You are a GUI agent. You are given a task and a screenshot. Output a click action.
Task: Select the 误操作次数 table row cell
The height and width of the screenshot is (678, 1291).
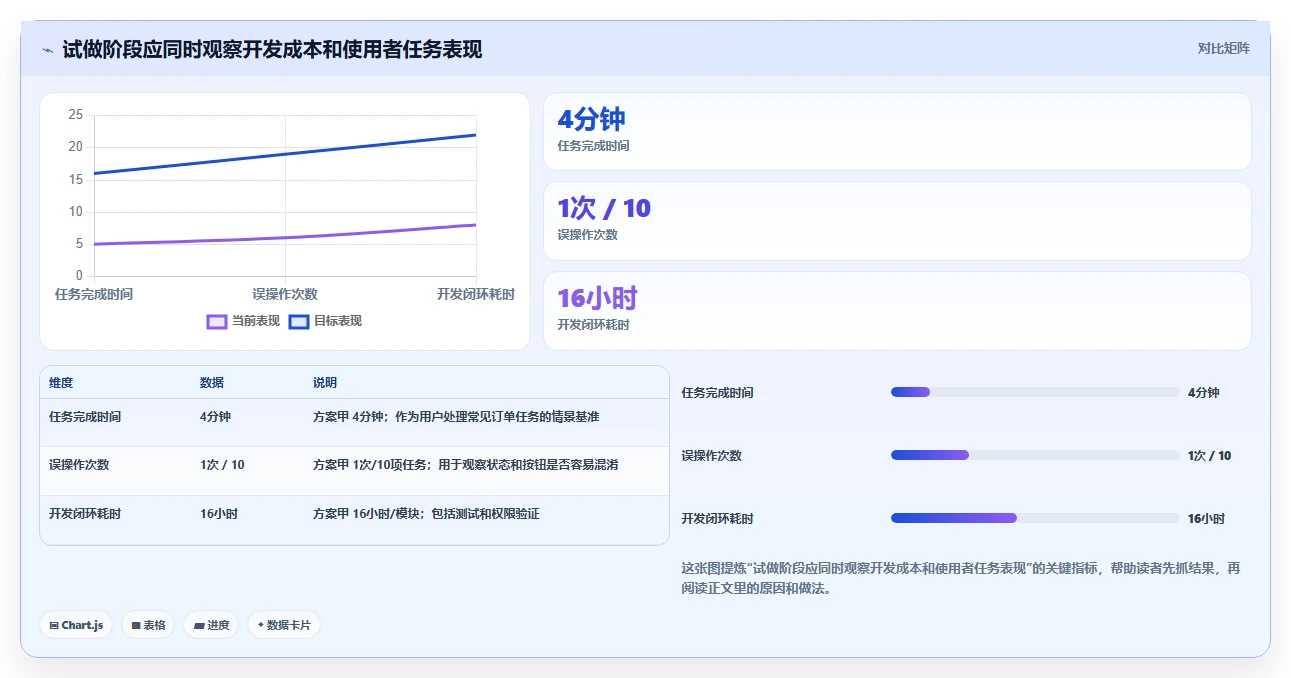pos(79,465)
